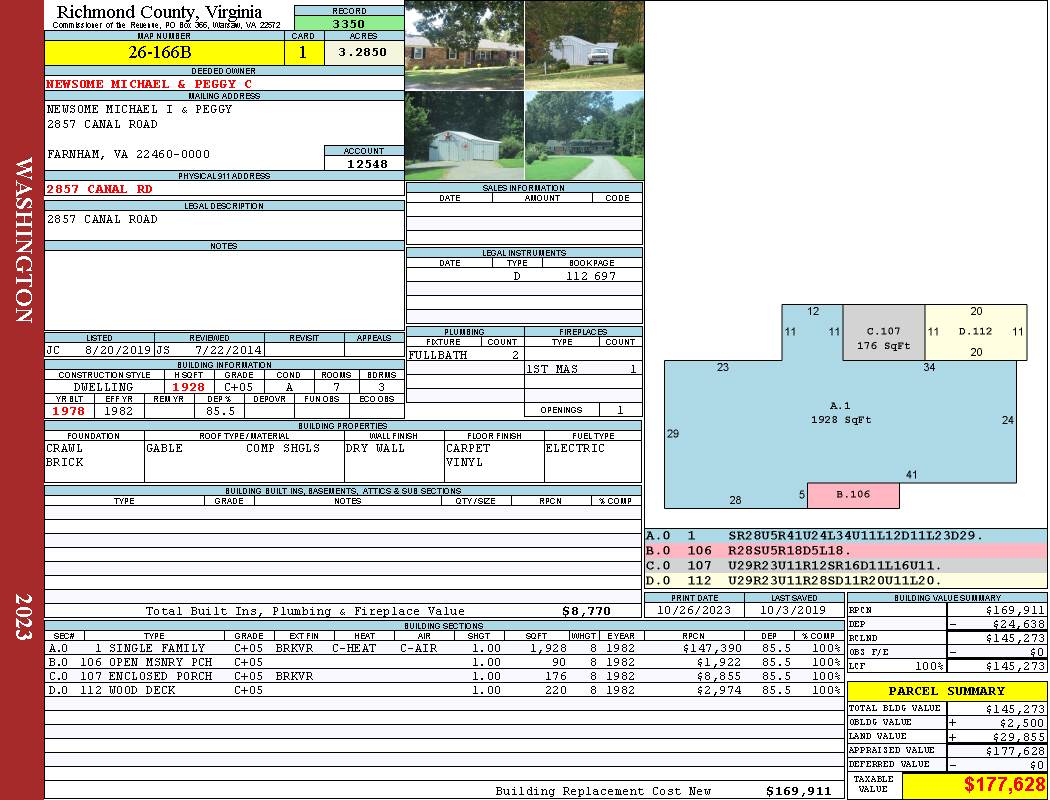
Task: Click the green record number 3350 field
Action: [x=349, y=23]
